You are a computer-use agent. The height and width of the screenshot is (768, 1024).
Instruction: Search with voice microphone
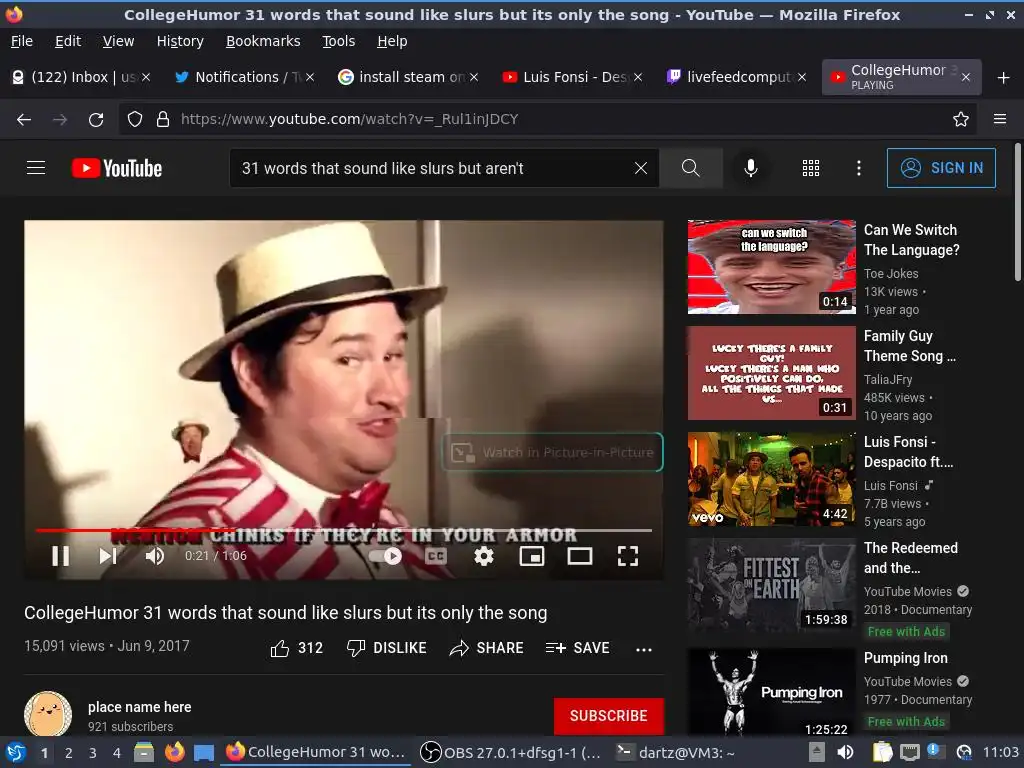pos(751,168)
